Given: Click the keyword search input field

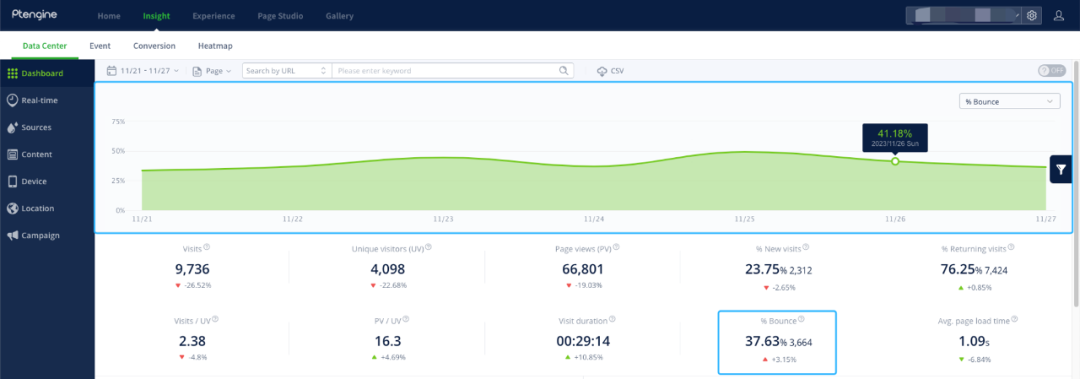Looking at the screenshot, I should [446, 70].
